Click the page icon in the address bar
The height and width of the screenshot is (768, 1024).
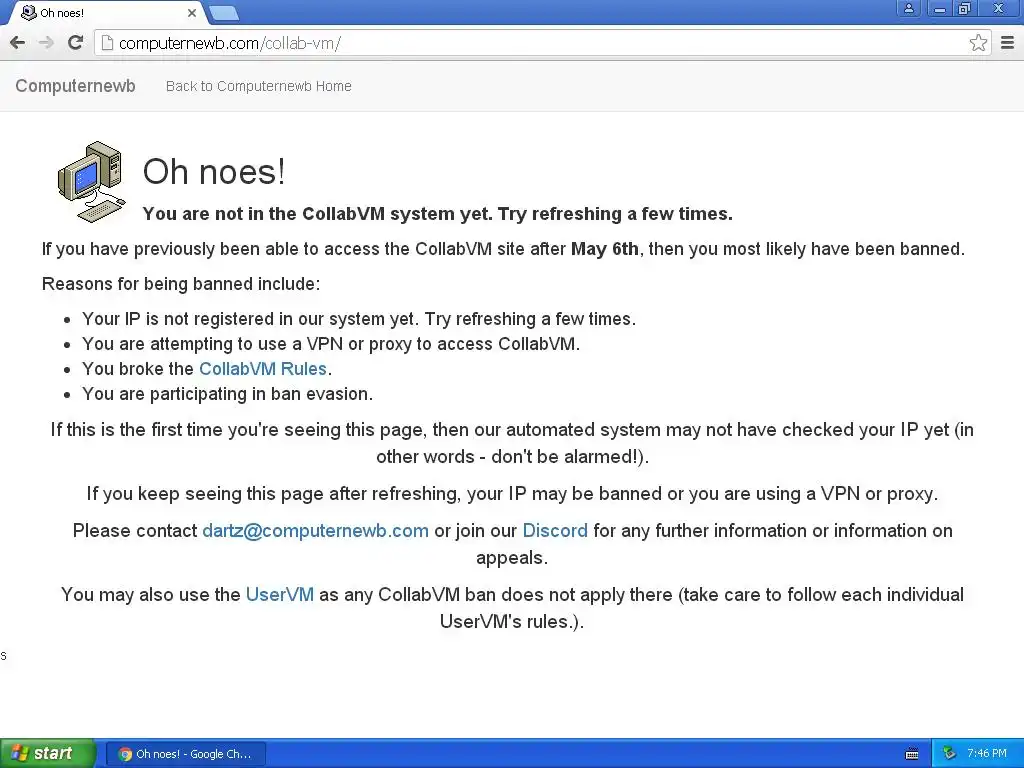pyautogui.click(x=107, y=43)
